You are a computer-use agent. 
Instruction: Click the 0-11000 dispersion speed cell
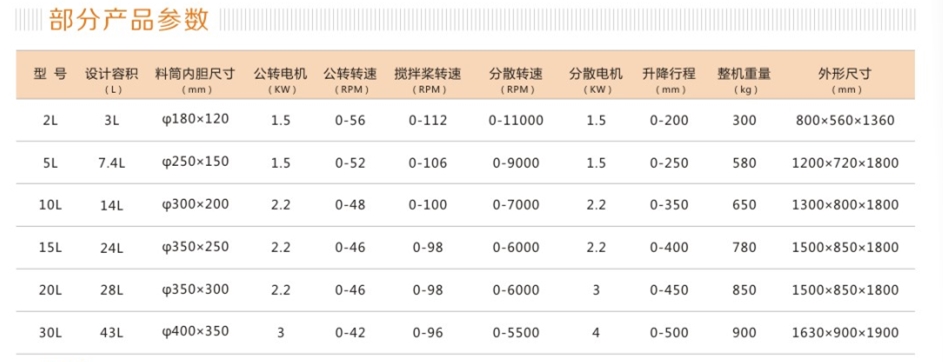click(516, 120)
